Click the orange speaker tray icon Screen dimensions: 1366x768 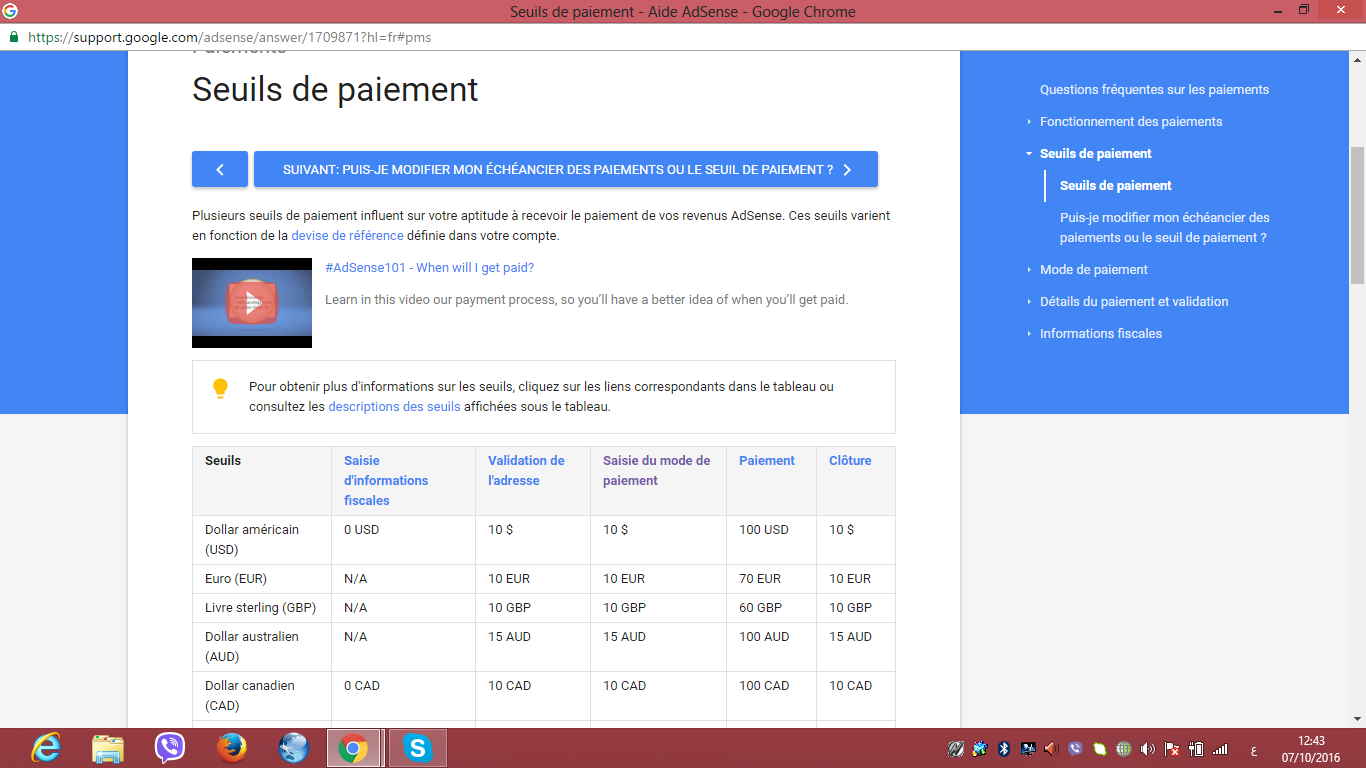pos(1051,749)
